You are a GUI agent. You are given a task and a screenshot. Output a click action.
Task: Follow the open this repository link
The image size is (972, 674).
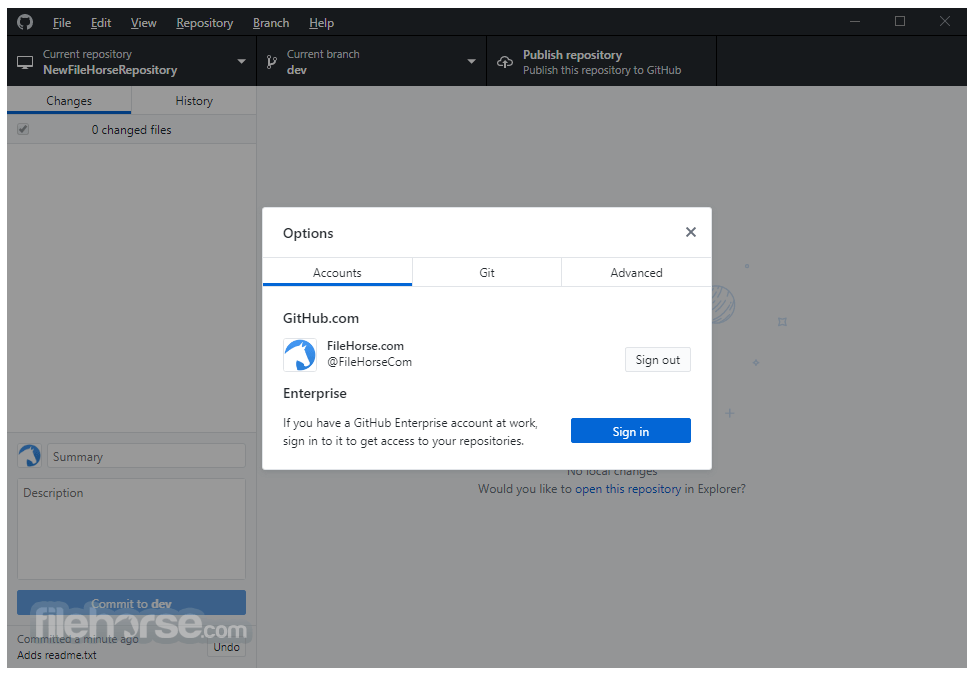click(628, 489)
